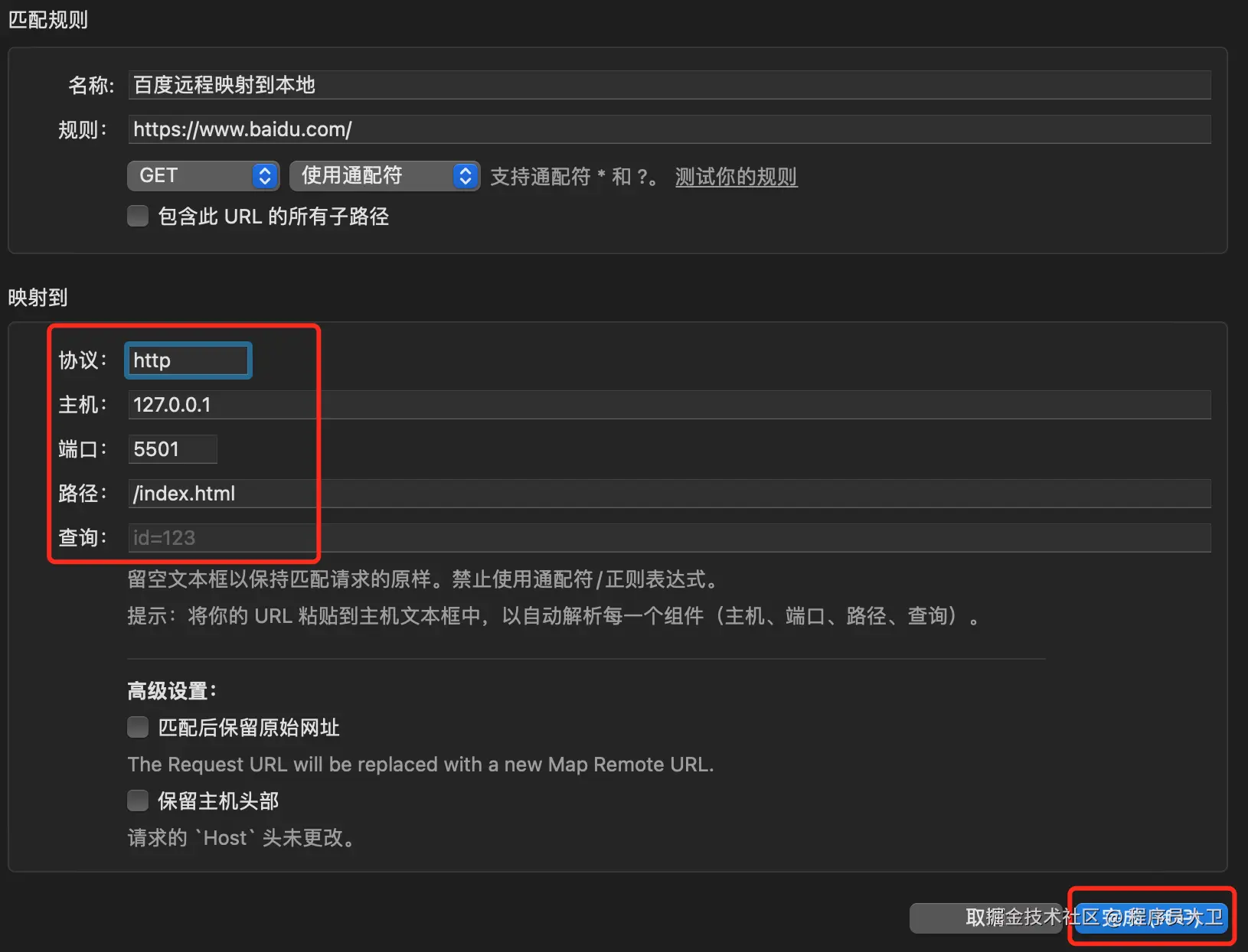
Task: Enable 包含此 URL 的所有子路径 checkbox
Action: coord(138,217)
